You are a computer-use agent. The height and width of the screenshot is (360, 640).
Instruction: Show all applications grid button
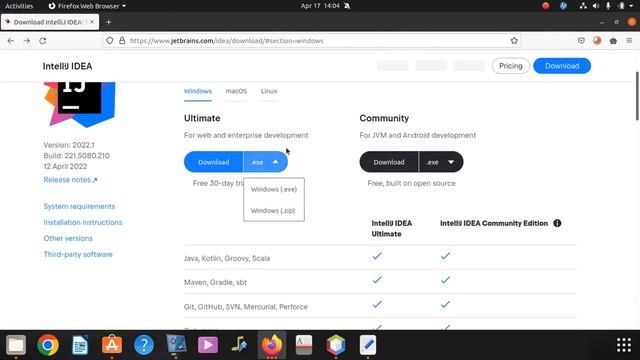624,345
